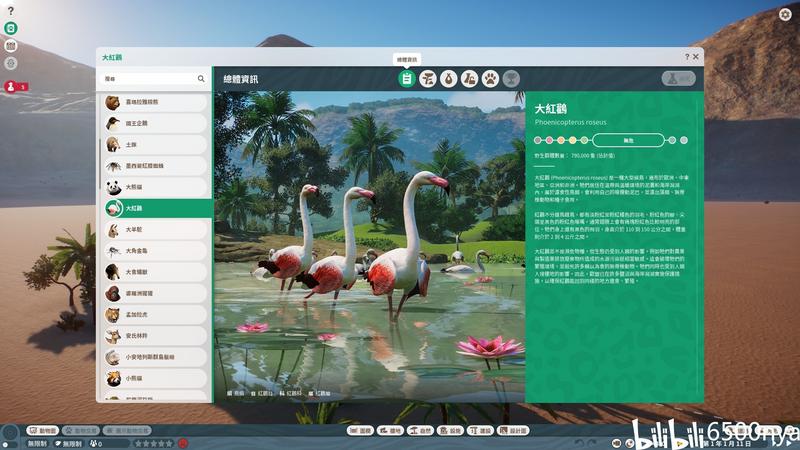800x450 pixels.
Task: Click the pink conservation status dot
Action: click(549, 140)
